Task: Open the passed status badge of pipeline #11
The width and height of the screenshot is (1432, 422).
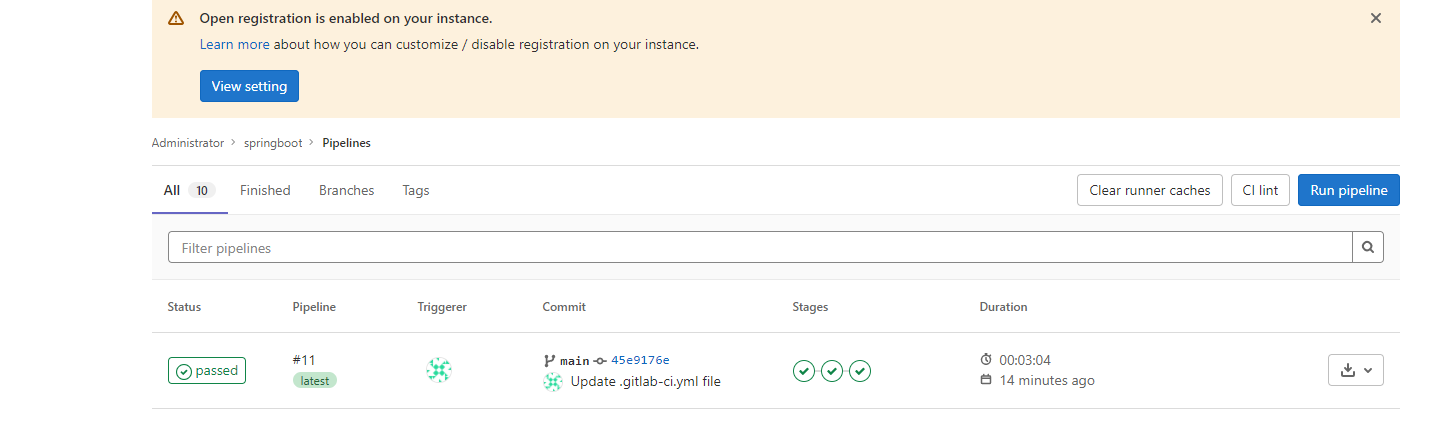Action: pos(207,371)
